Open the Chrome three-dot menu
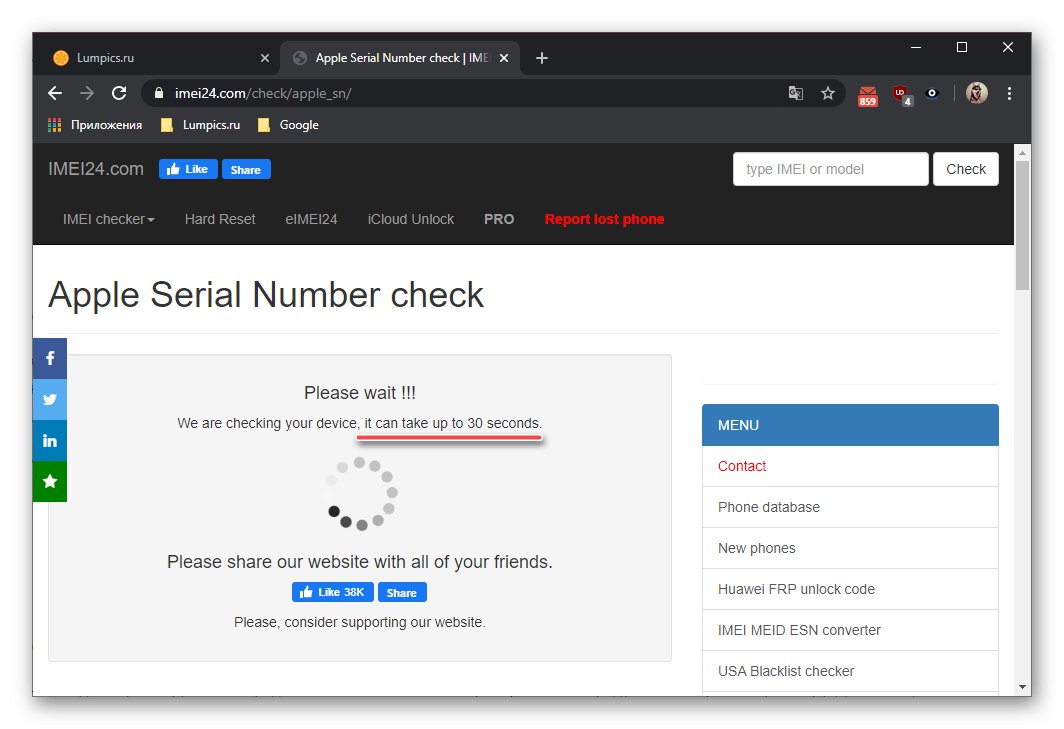Viewport: 1064px width, 729px height. pos(1009,93)
